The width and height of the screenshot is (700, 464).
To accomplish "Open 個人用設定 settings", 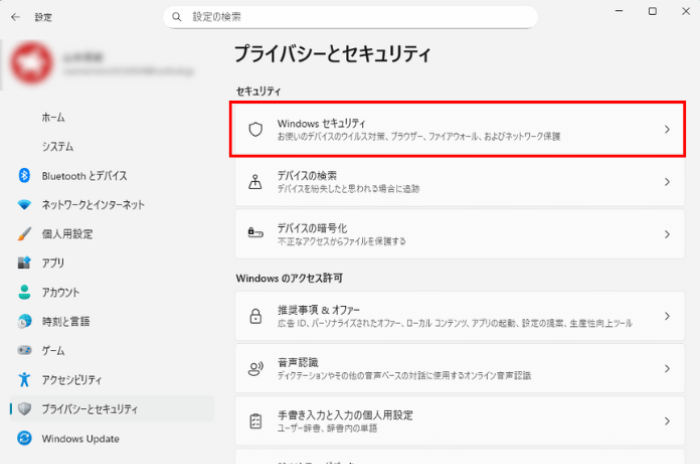I will tap(112, 234).
